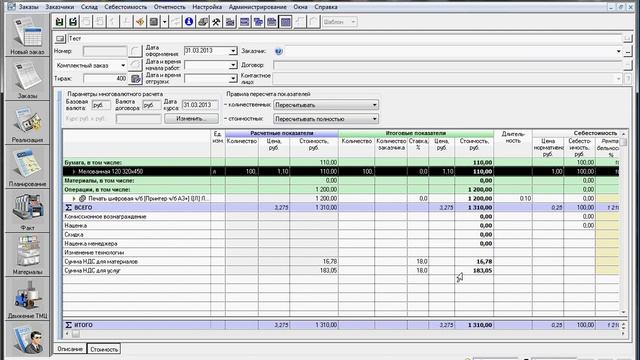The width and height of the screenshot is (640, 360).
Task: Click the order name field containing Тест
Action: pos(345,38)
